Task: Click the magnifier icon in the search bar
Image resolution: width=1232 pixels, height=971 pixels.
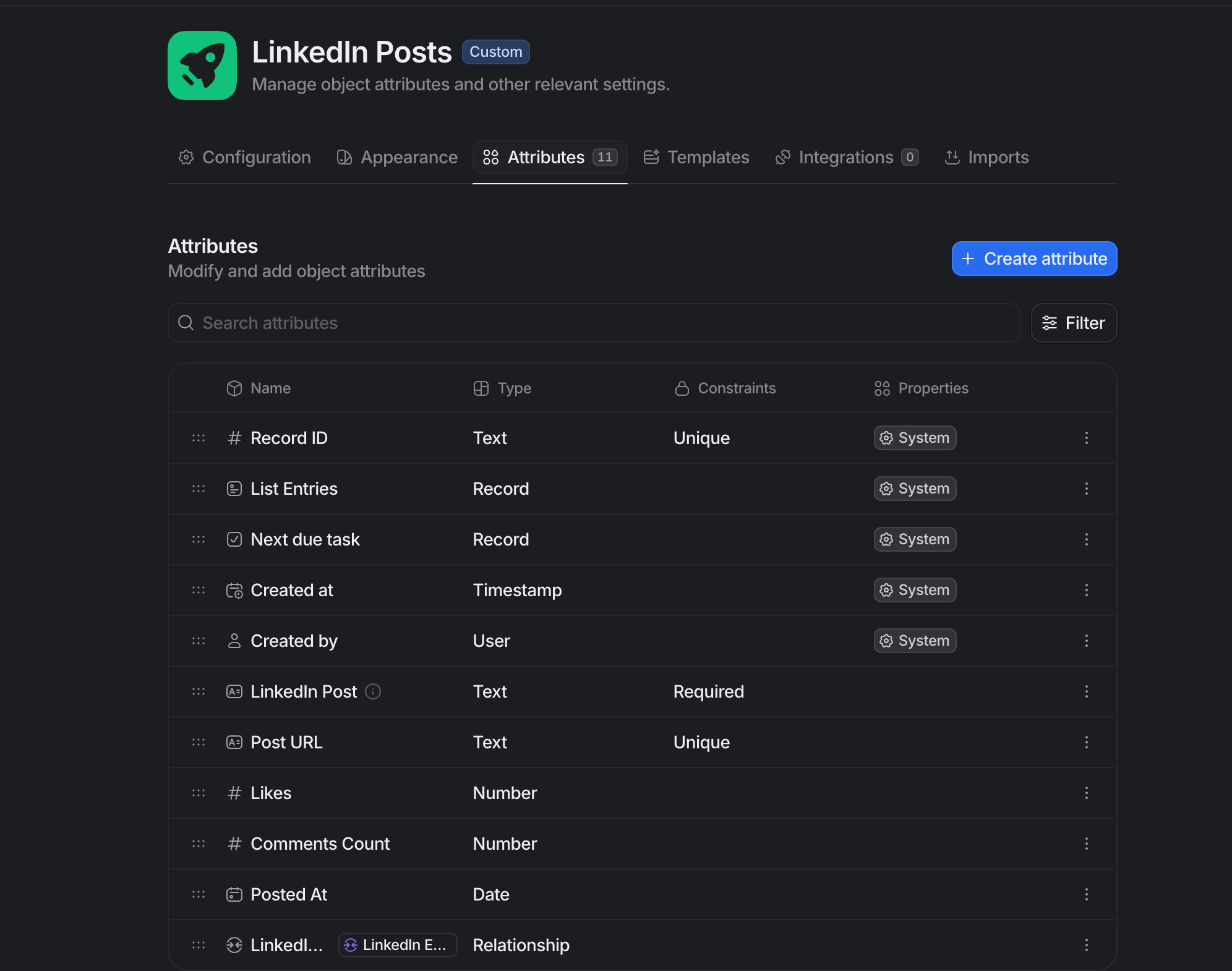Action: [x=186, y=323]
